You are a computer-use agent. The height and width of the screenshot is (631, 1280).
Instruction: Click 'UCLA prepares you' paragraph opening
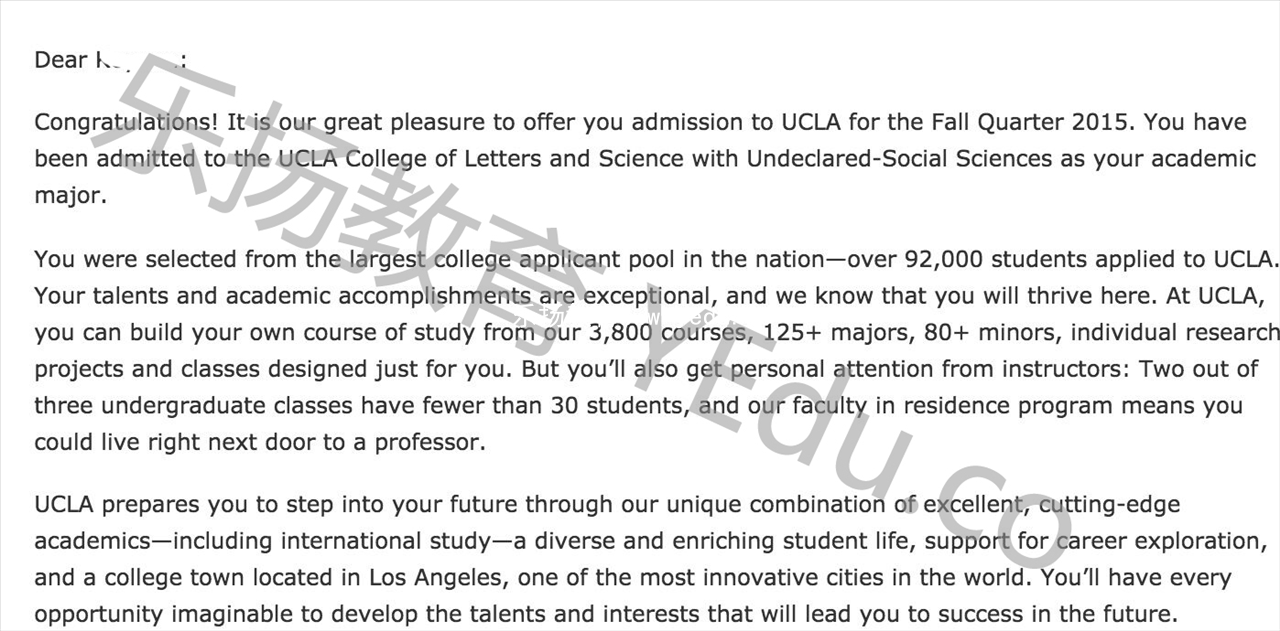[x=135, y=505]
